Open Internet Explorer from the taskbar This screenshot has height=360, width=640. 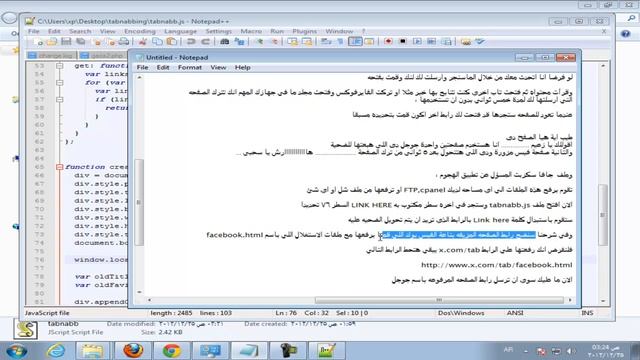(x=56, y=351)
